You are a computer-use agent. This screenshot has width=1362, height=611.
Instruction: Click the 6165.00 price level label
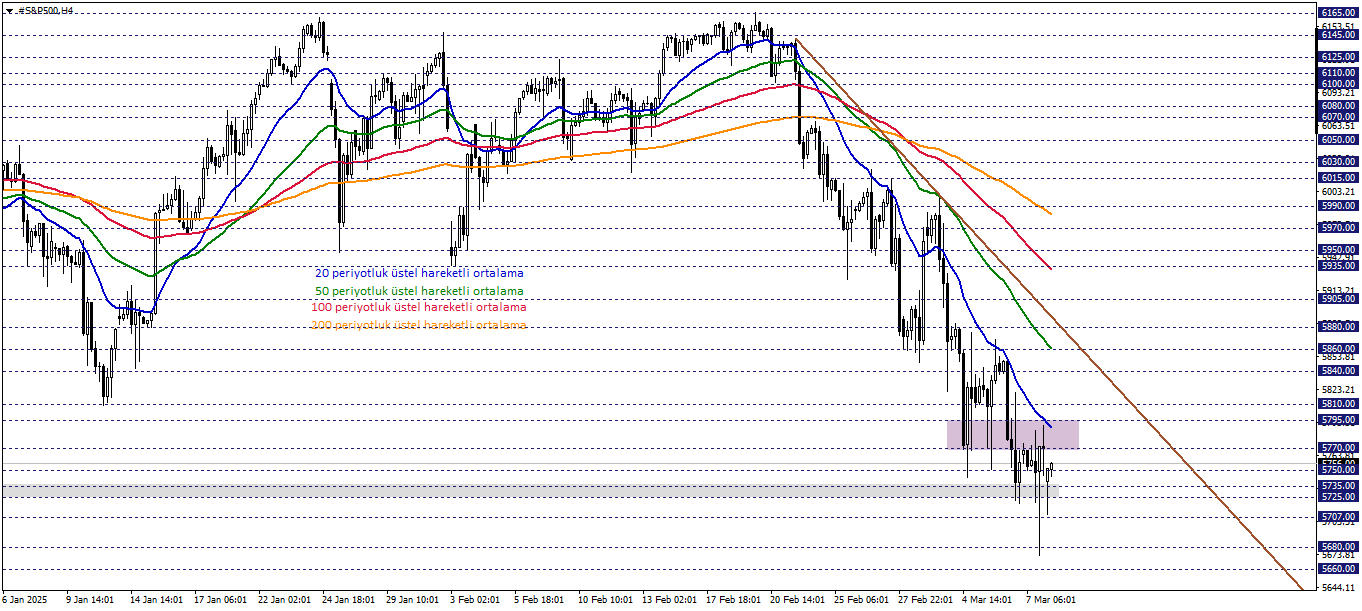coord(1337,13)
